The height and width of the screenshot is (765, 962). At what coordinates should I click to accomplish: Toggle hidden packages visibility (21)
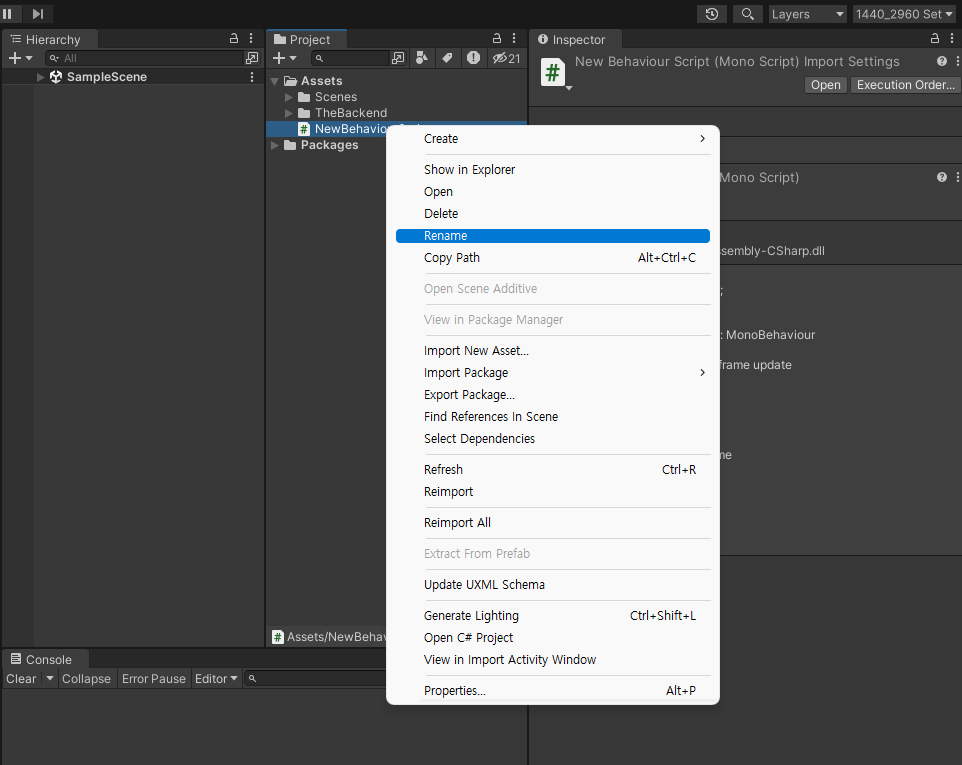click(506, 58)
